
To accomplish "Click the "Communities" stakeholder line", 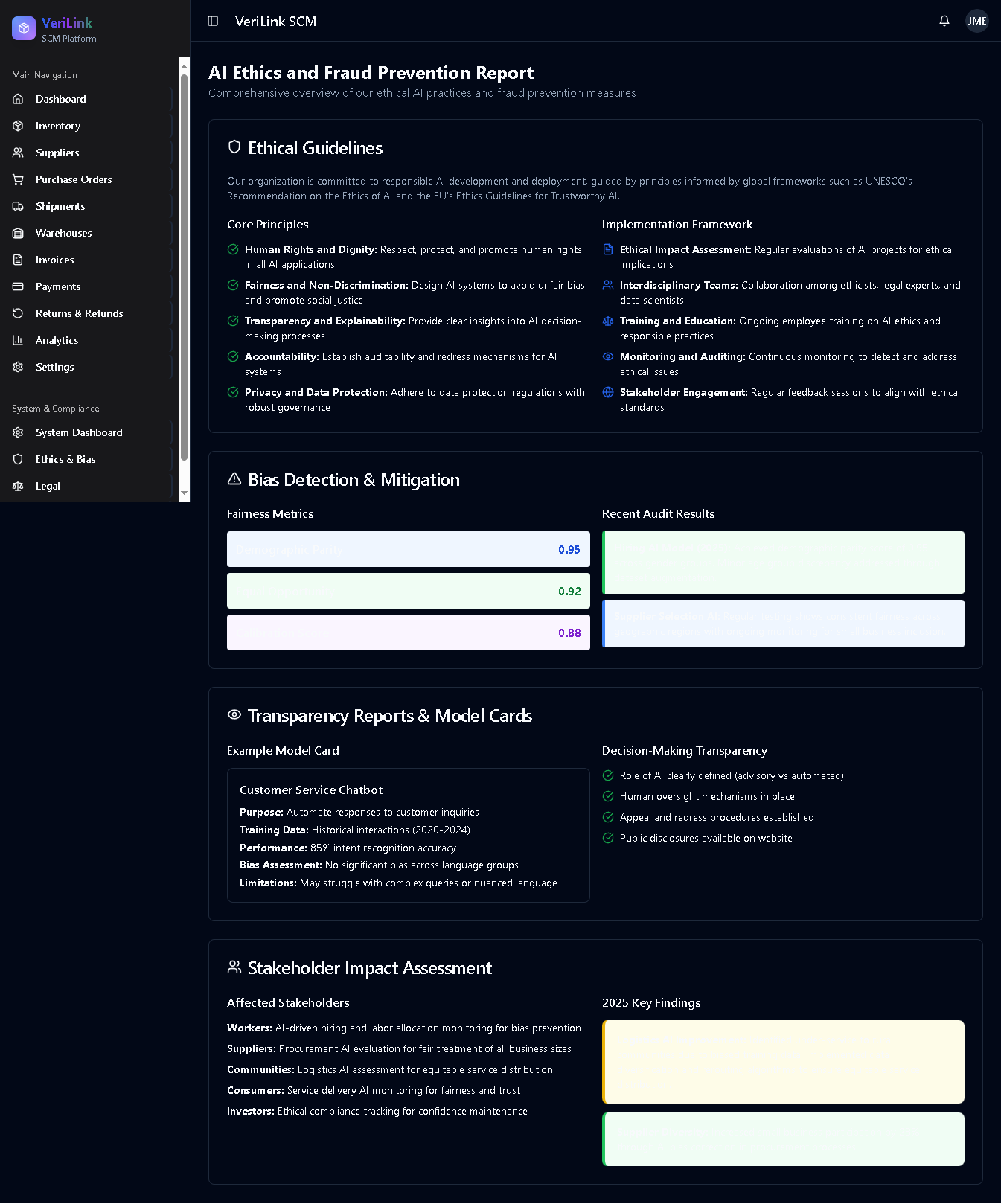I will [x=390, y=1069].
